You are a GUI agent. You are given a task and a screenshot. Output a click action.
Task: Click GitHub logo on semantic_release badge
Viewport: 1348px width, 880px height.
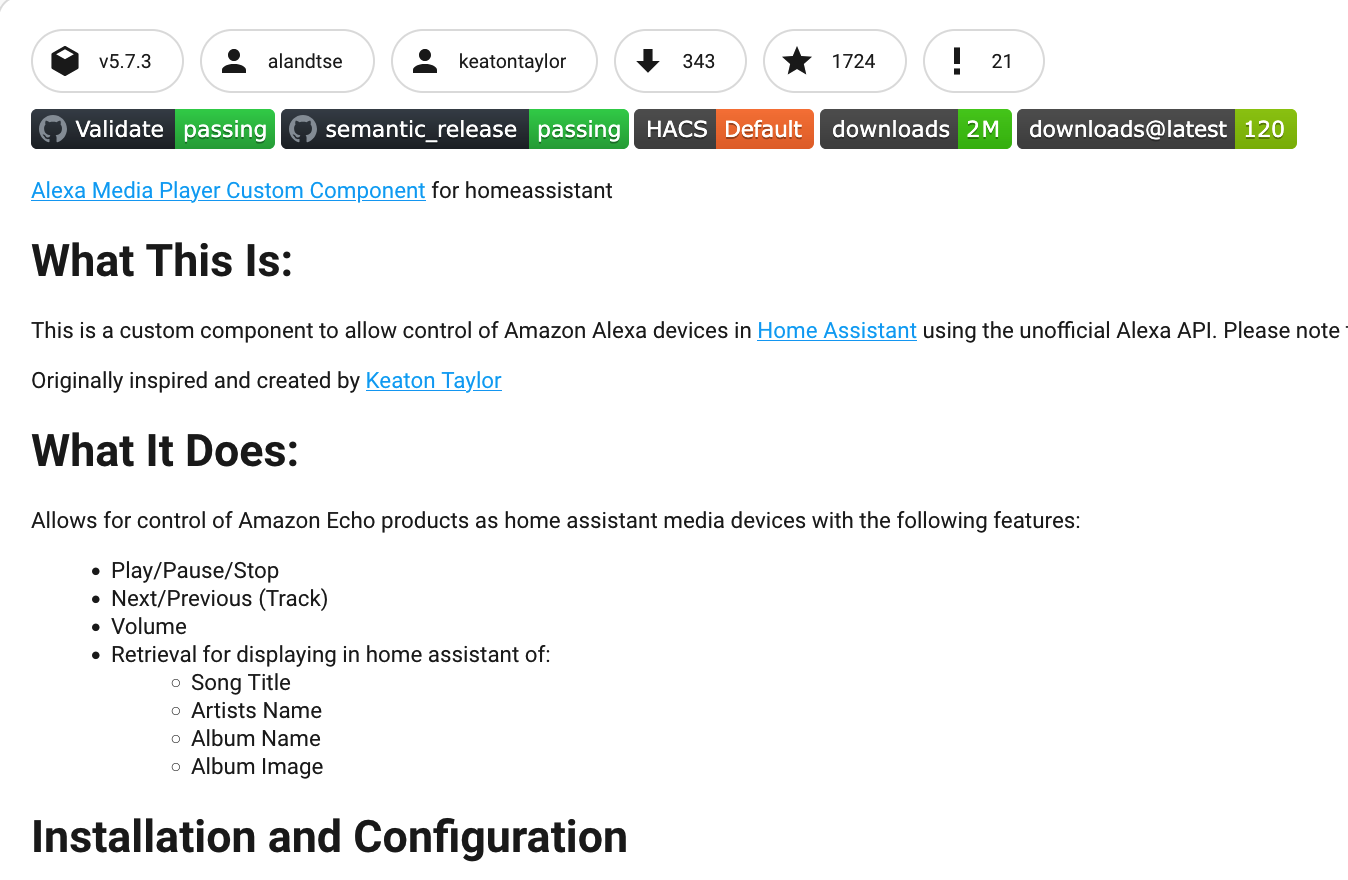[303, 129]
